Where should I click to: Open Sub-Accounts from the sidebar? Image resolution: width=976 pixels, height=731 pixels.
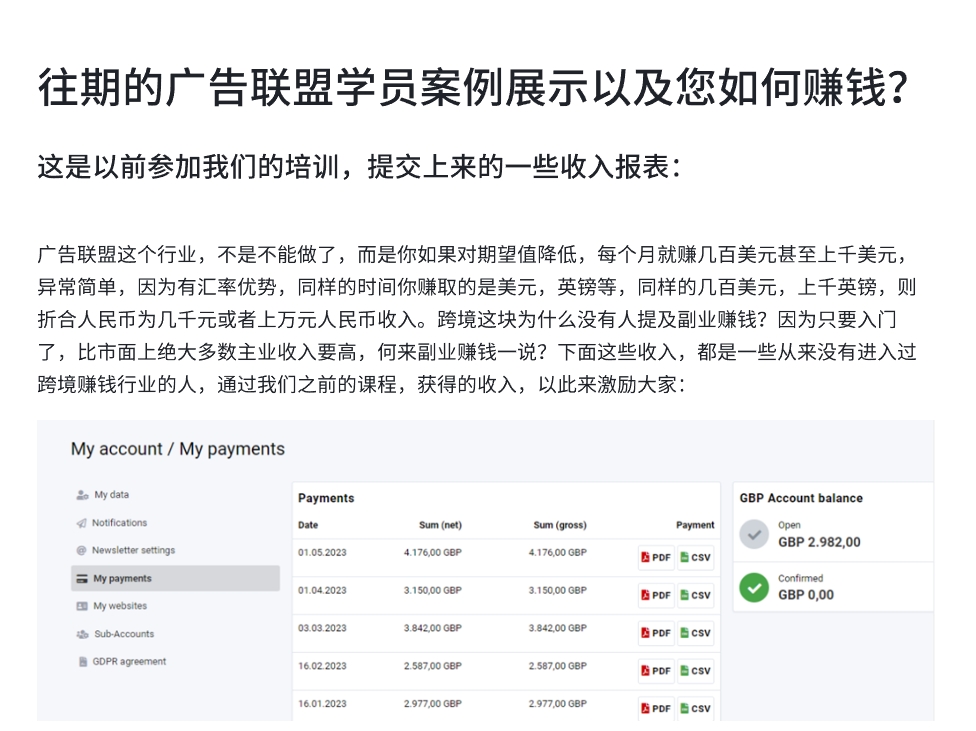tap(123, 634)
